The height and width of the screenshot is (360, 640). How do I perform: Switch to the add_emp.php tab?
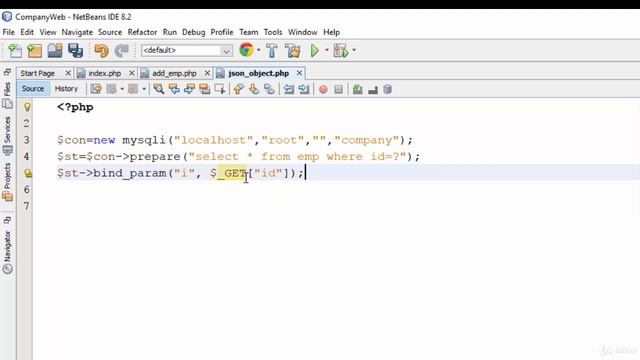point(174,73)
